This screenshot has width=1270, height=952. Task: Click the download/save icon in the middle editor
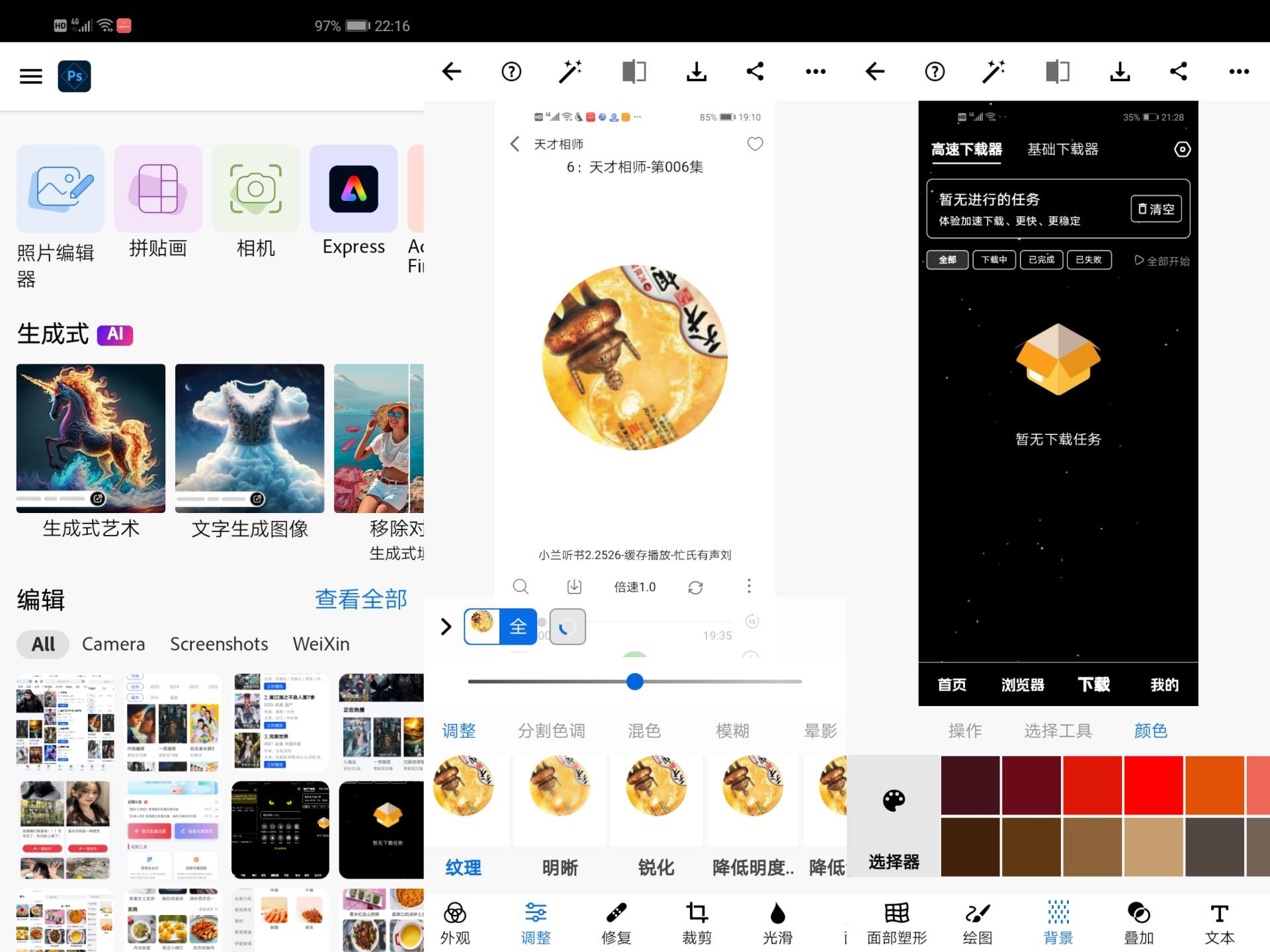pyautogui.click(x=696, y=71)
